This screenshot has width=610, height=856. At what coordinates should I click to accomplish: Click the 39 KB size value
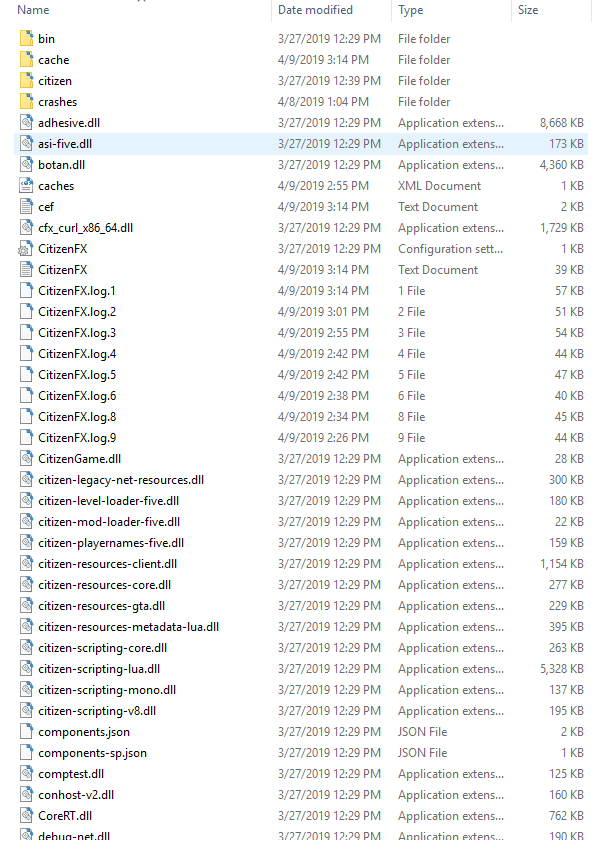(x=569, y=270)
